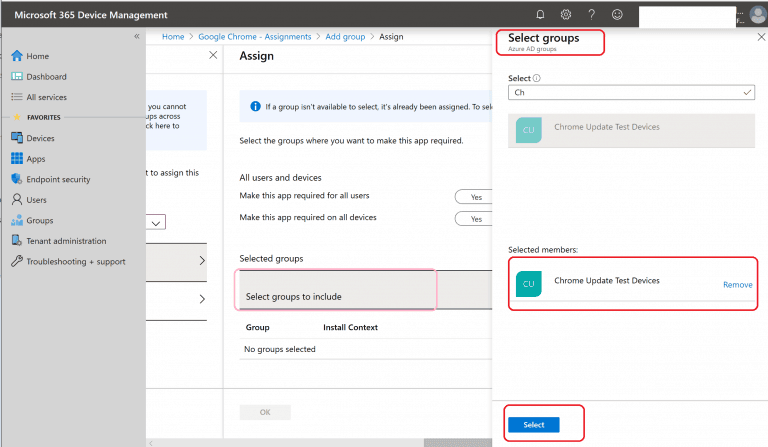
Task: Close the Select groups panel
Action: pyautogui.click(x=761, y=37)
